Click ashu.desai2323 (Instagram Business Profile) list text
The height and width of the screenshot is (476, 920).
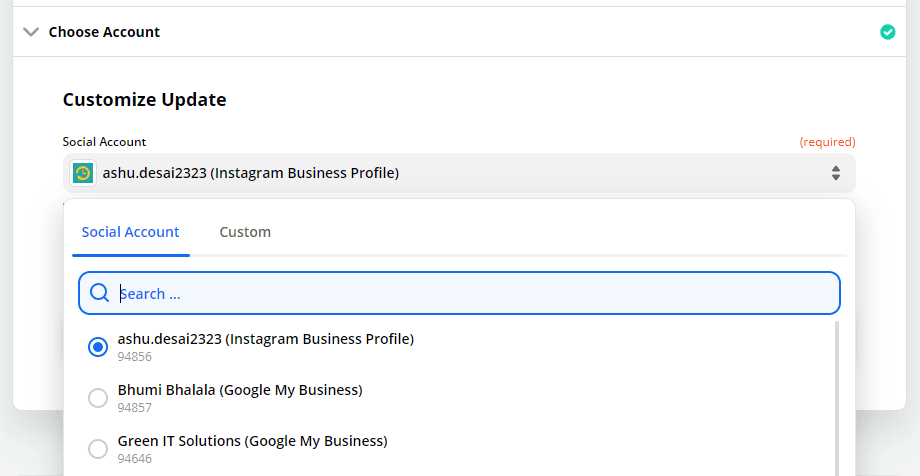pos(266,339)
